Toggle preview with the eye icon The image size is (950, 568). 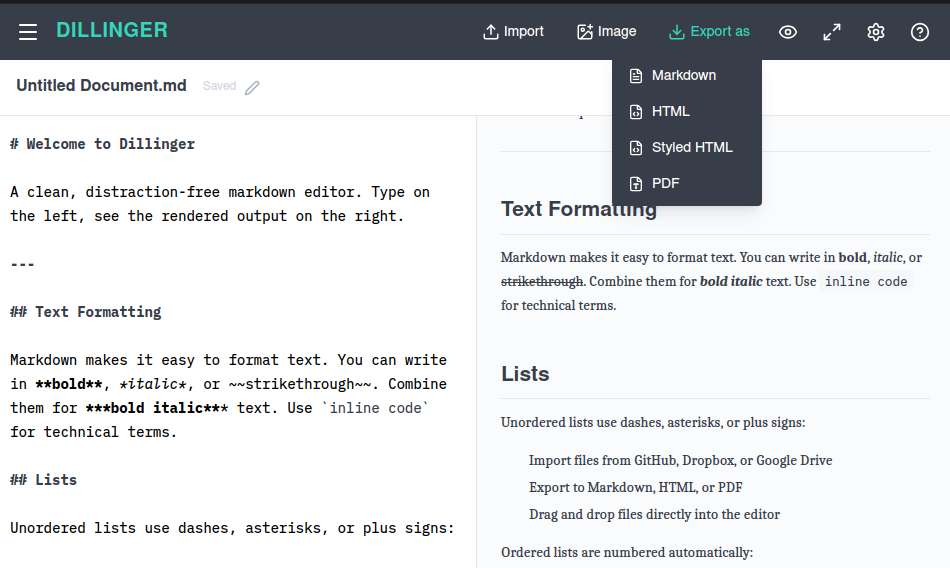(788, 32)
